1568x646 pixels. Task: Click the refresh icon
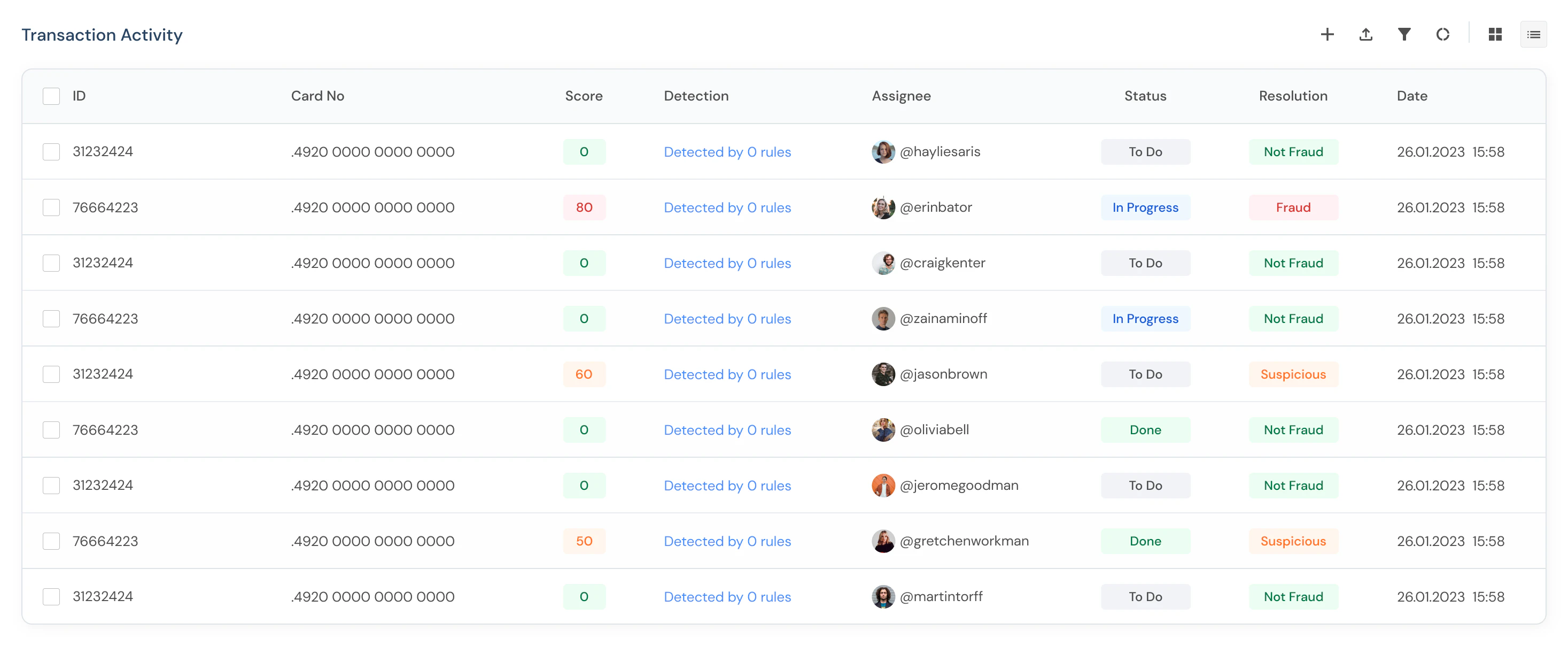coord(1442,35)
